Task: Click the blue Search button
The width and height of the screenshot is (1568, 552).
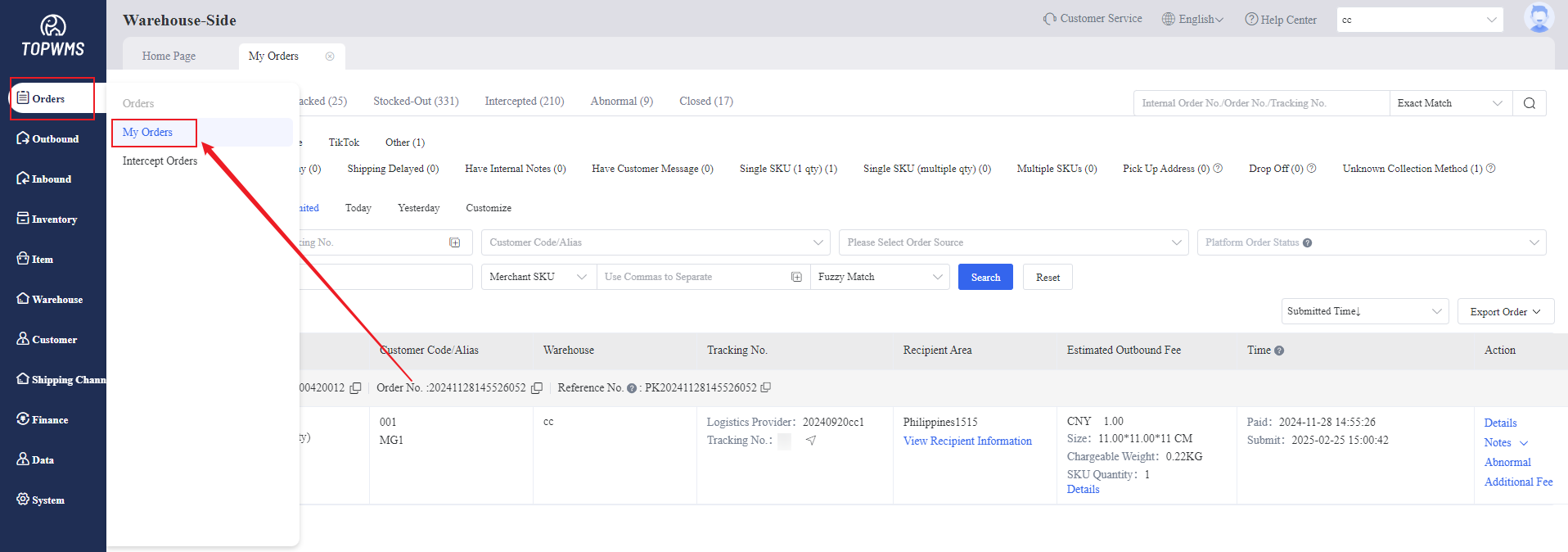Action: 985,278
